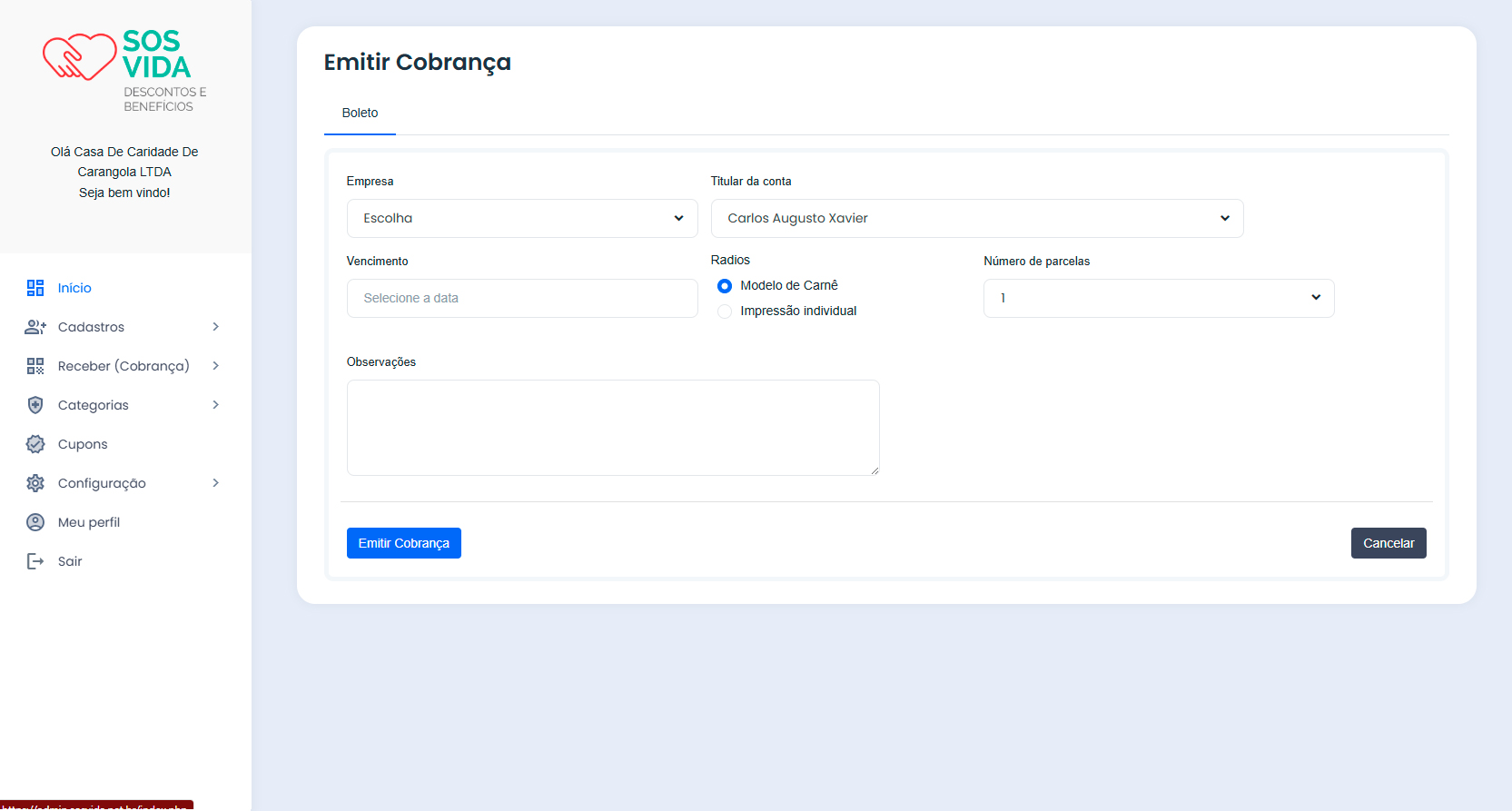Click the Vencimento date input field
1512x811 pixels.
pos(521,299)
